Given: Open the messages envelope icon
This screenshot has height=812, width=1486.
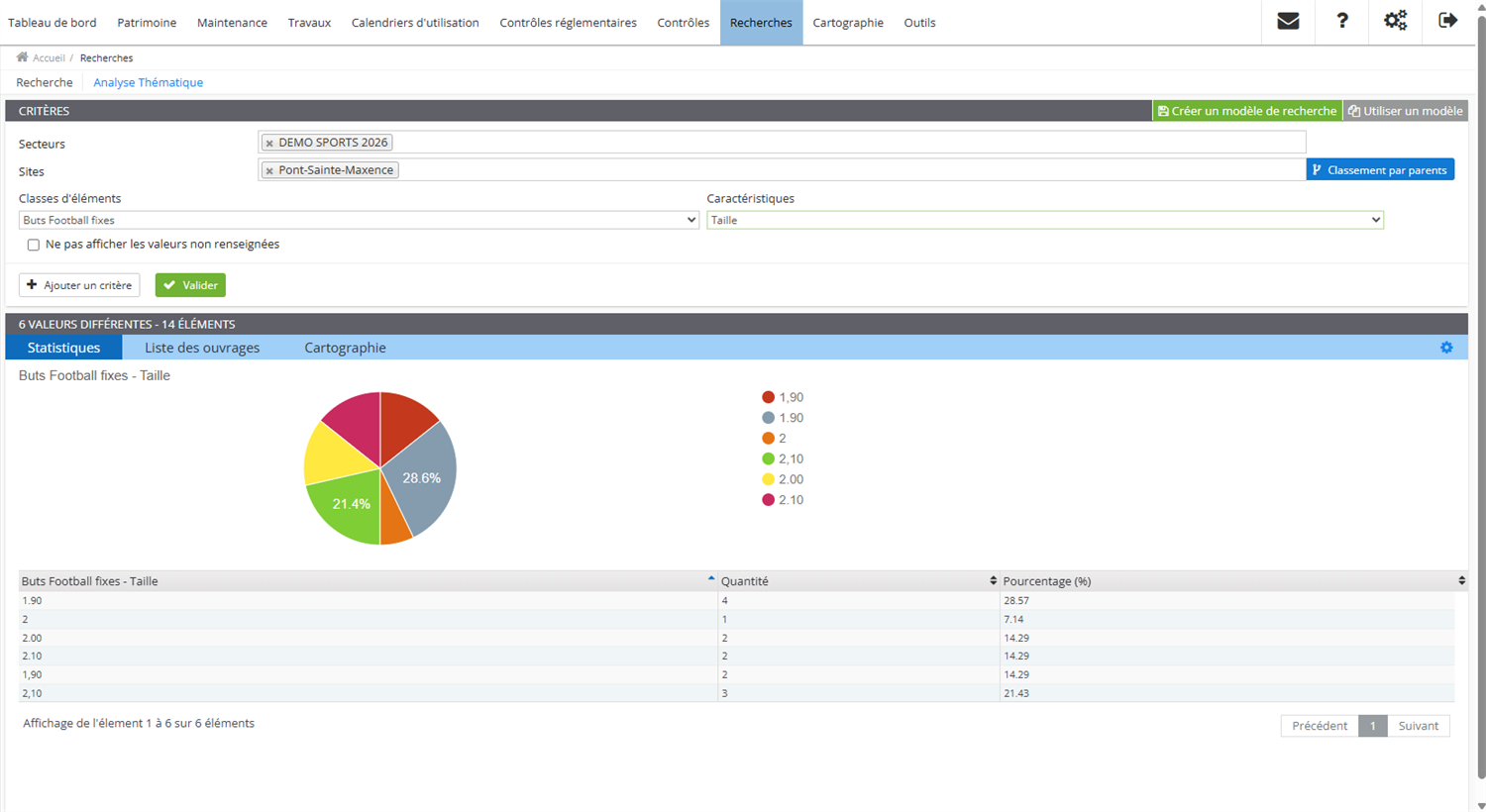Looking at the screenshot, I should (1288, 21).
